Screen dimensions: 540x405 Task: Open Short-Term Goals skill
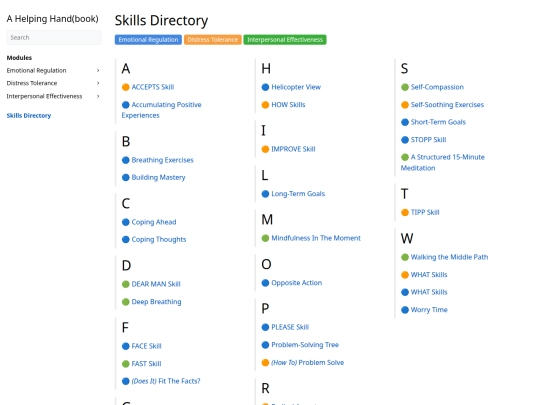tap(438, 122)
